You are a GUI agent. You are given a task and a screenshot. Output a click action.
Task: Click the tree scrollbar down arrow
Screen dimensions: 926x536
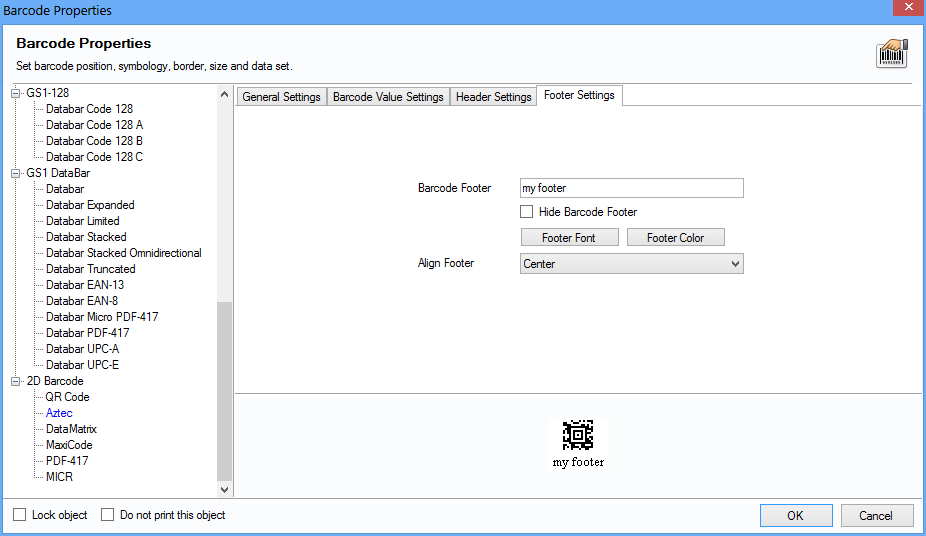[x=224, y=489]
